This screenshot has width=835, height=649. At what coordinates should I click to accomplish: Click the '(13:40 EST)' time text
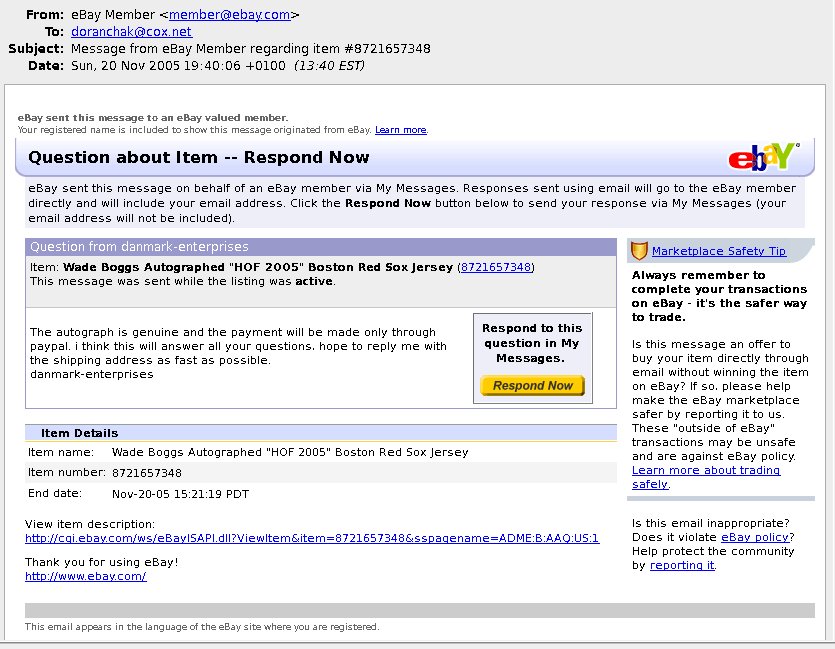tap(330, 66)
